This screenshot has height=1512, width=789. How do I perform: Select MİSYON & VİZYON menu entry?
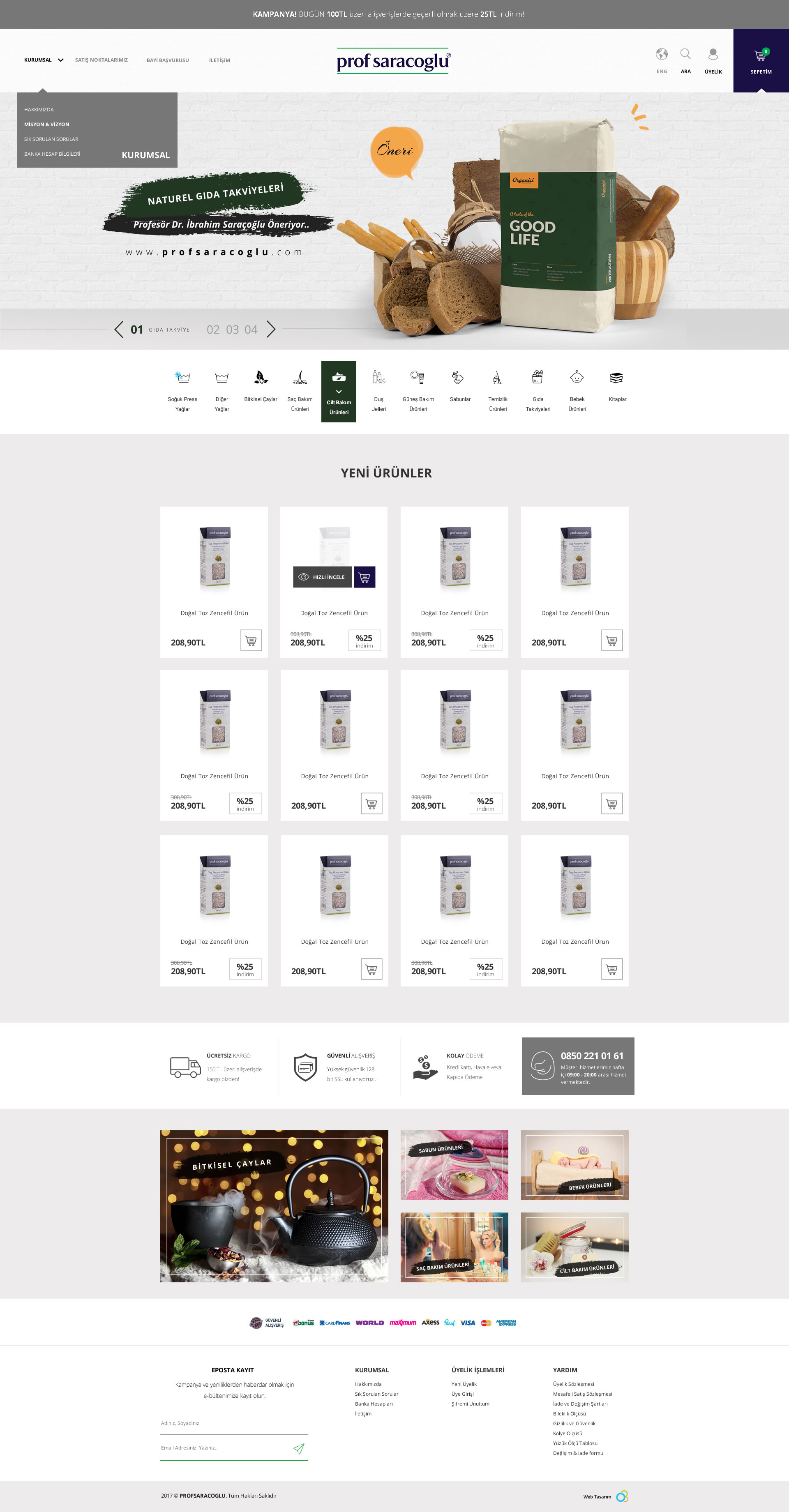coord(46,124)
